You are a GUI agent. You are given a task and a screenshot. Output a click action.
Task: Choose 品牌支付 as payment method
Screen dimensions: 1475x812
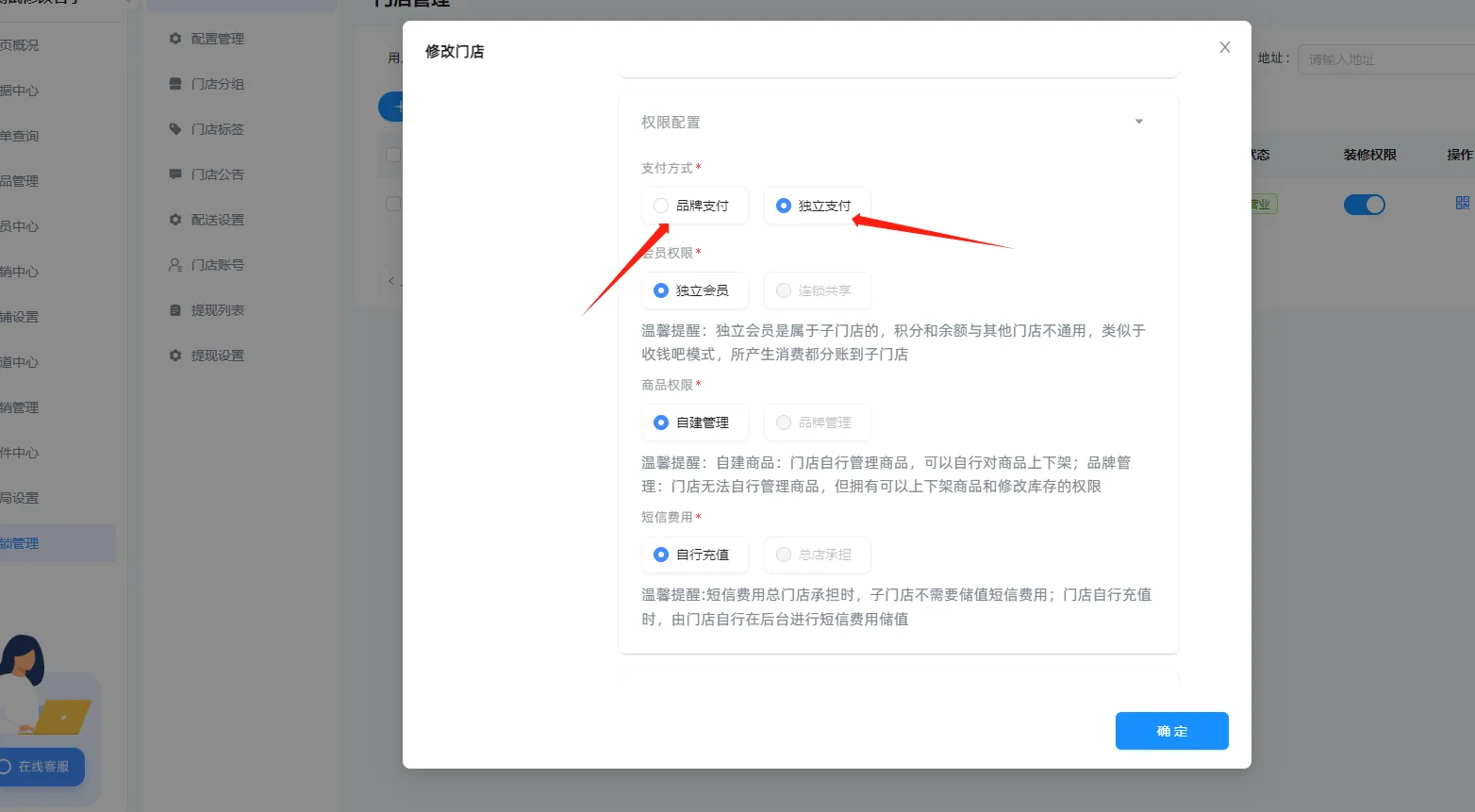coord(695,206)
